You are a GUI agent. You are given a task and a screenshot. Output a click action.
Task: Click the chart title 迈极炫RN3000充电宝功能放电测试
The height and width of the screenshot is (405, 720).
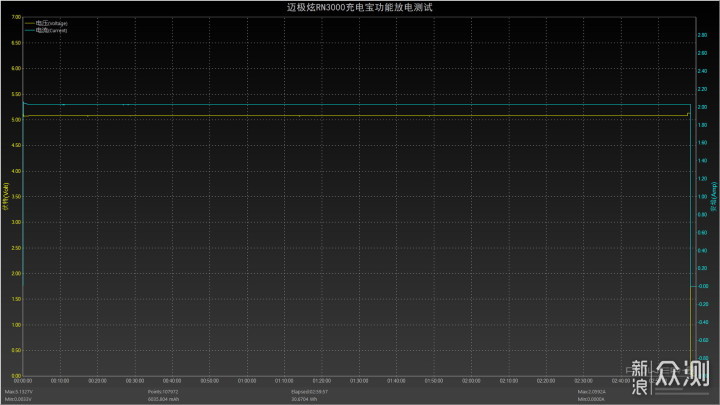point(360,7)
